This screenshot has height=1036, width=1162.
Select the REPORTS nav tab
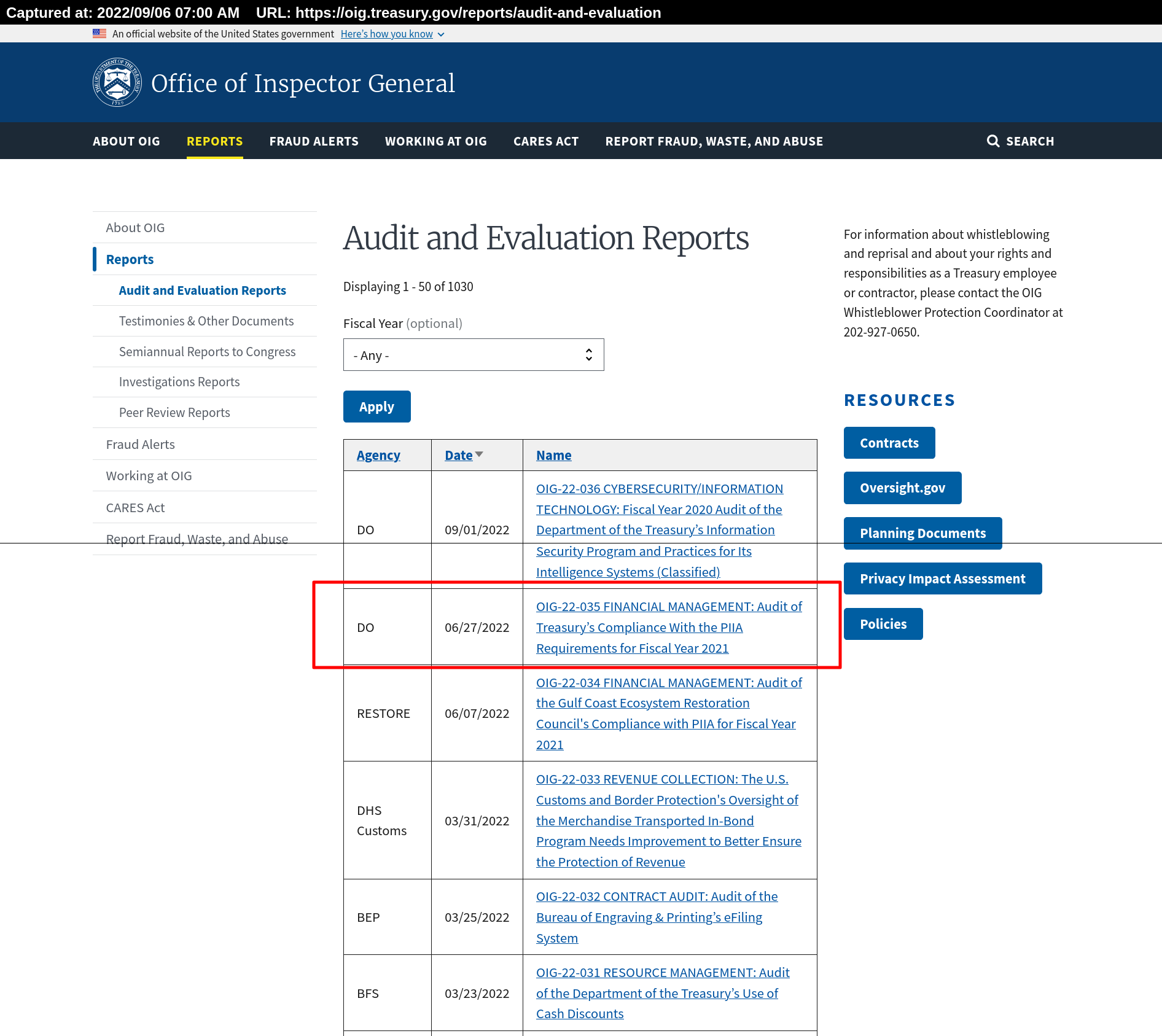(x=215, y=141)
